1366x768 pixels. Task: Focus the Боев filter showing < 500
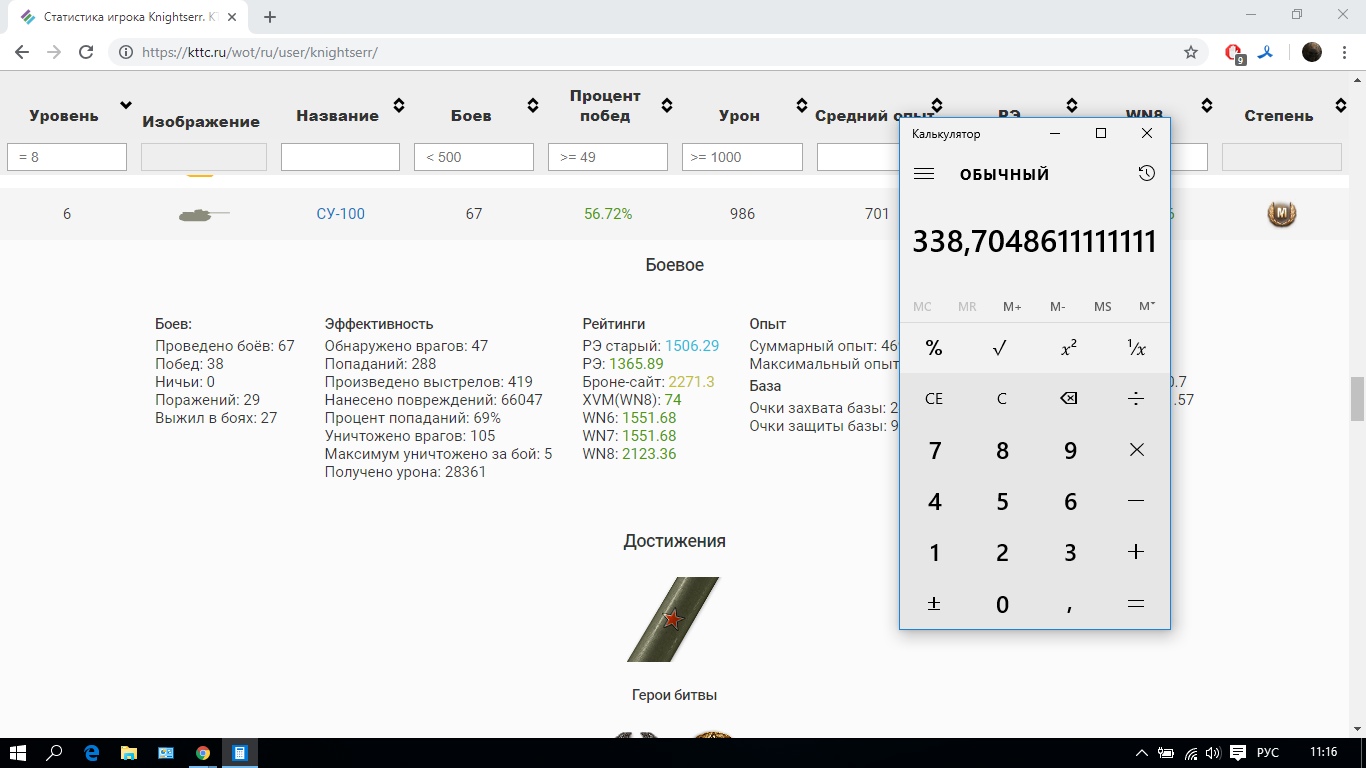[474, 157]
